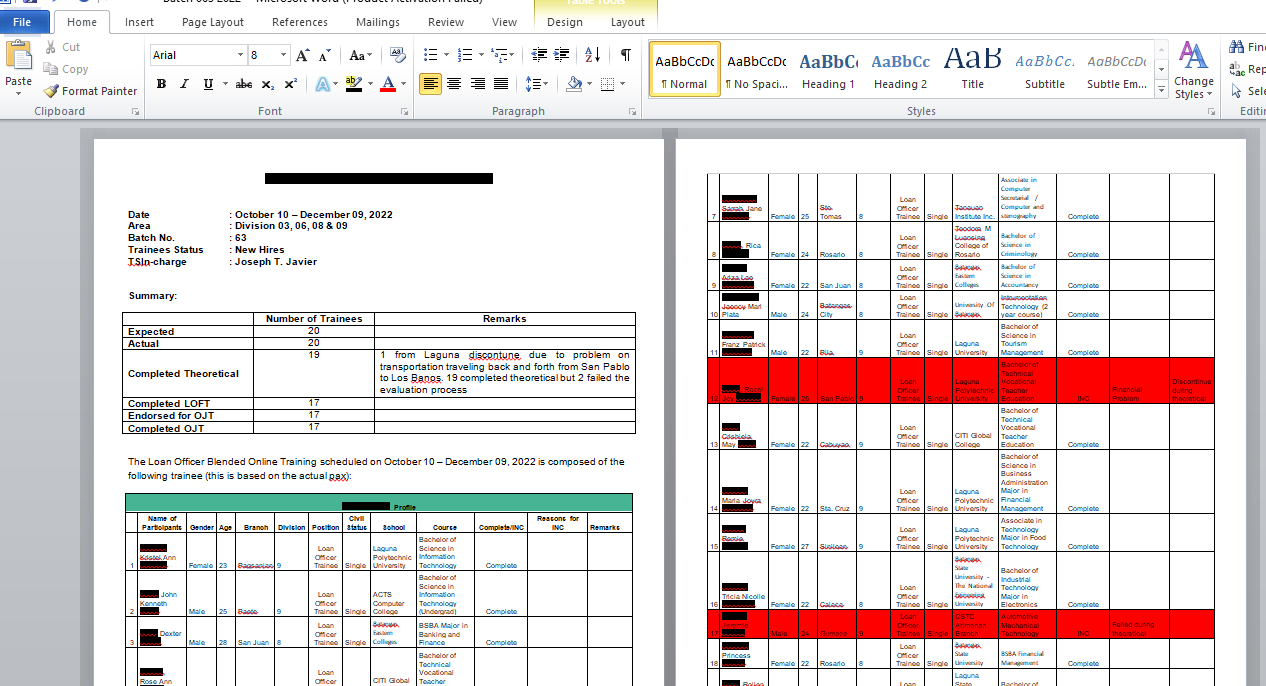Click Align Text Right icon

click(477, 84)
